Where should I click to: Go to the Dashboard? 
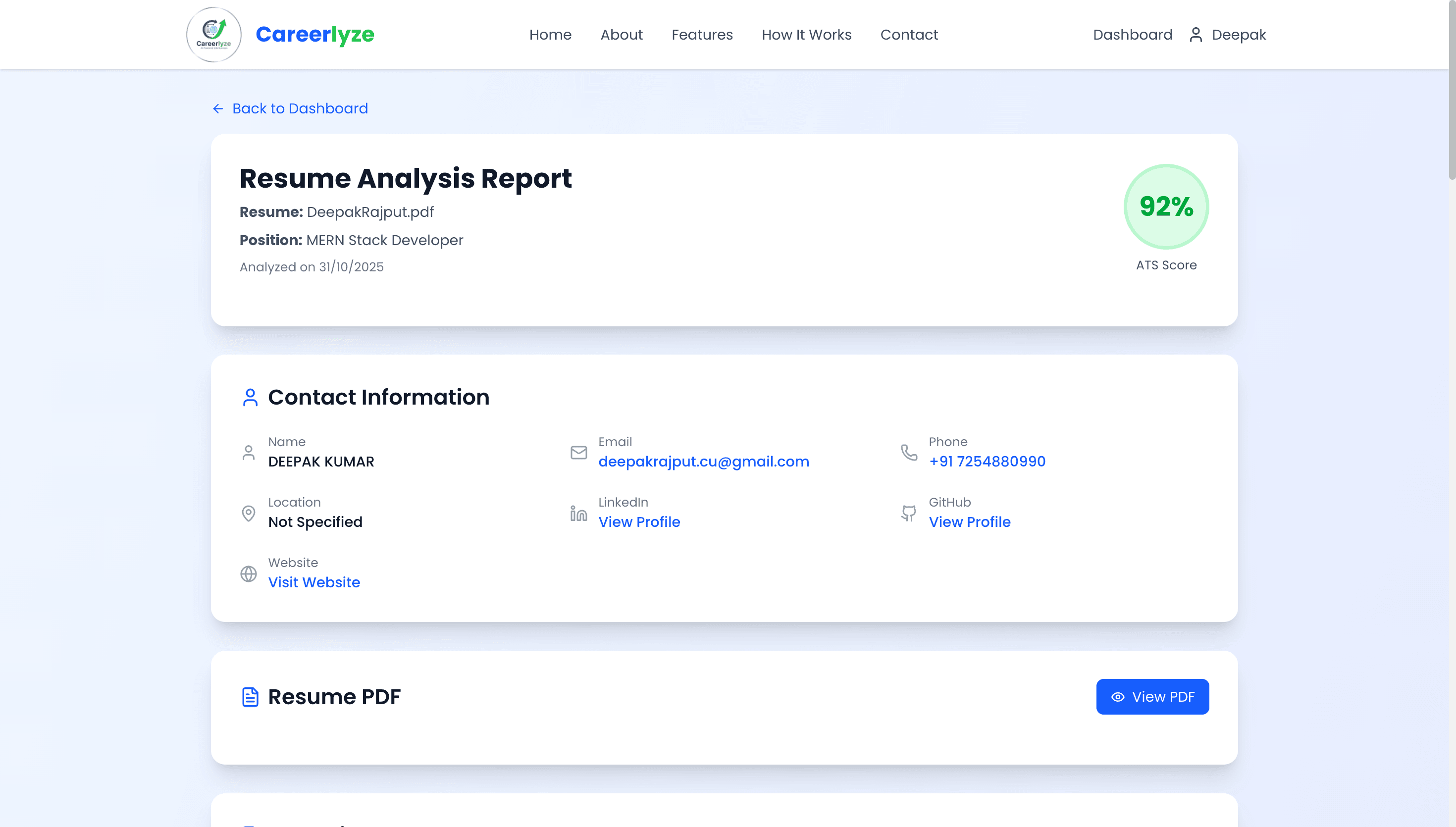(1132, 35)
